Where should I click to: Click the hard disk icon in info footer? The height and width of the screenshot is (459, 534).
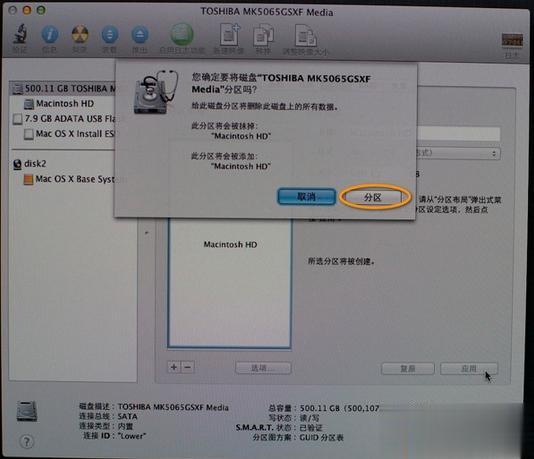[x=27, y=411]
